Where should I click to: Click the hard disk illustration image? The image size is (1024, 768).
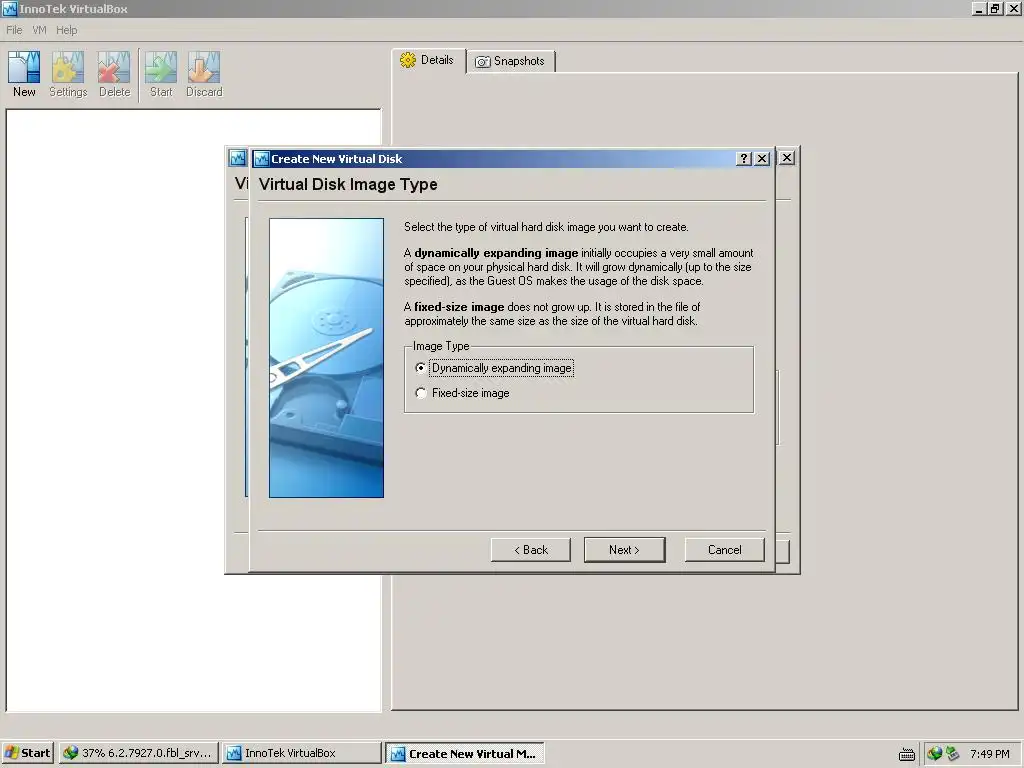pos(327,358)
